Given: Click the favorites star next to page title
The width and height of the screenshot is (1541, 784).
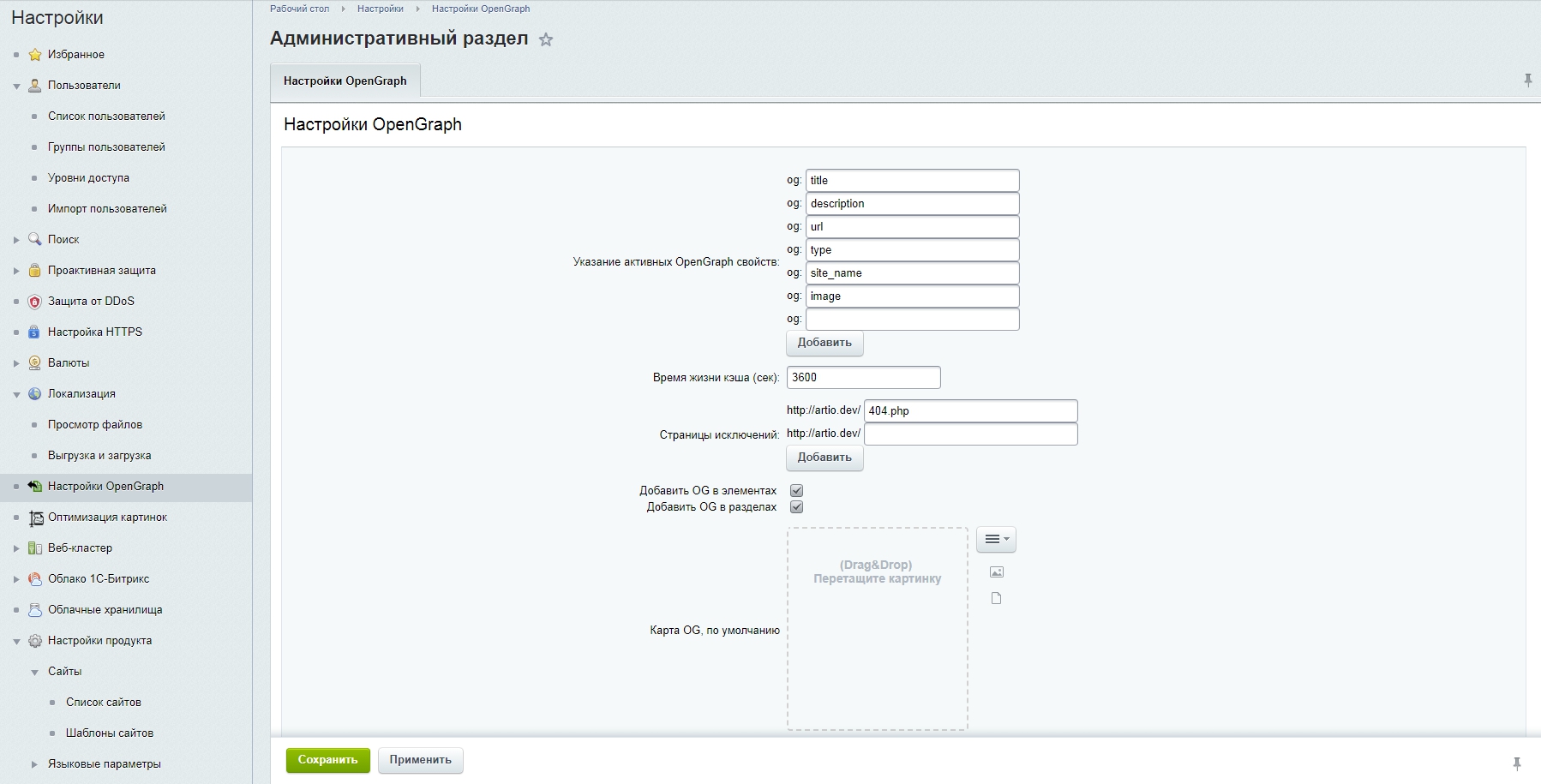Looking at the screenshot, I should [546, 39].
